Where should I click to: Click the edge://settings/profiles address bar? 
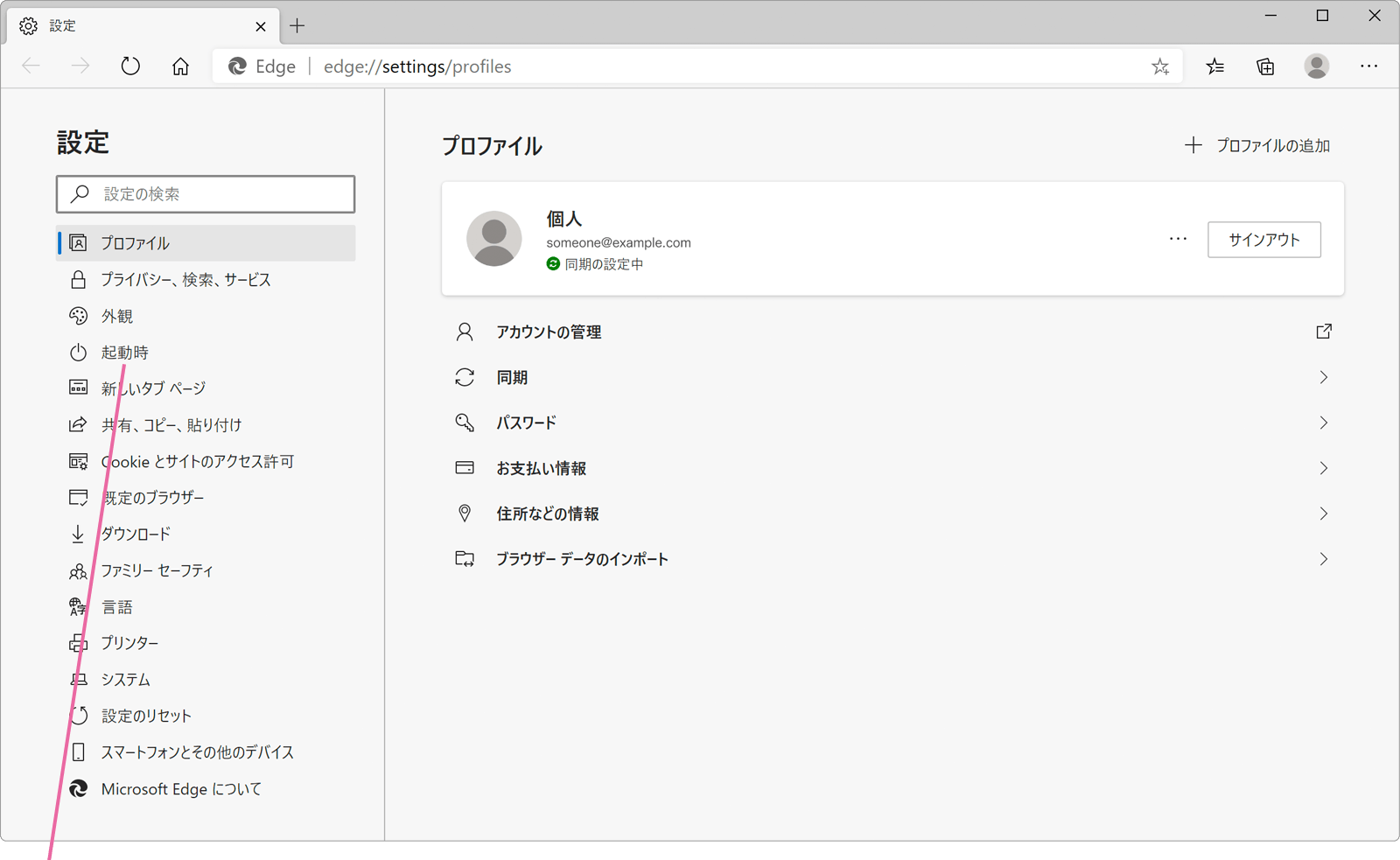pos(698,66)
